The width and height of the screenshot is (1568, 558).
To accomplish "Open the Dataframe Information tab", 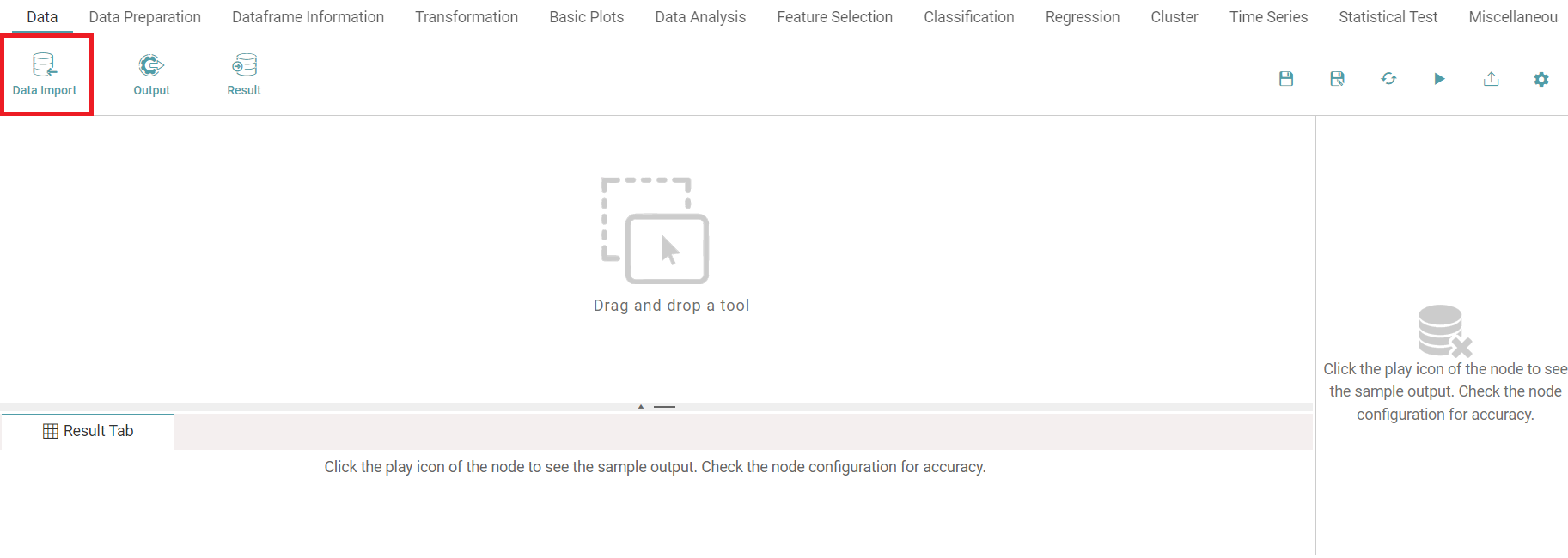I will (308, 17).
